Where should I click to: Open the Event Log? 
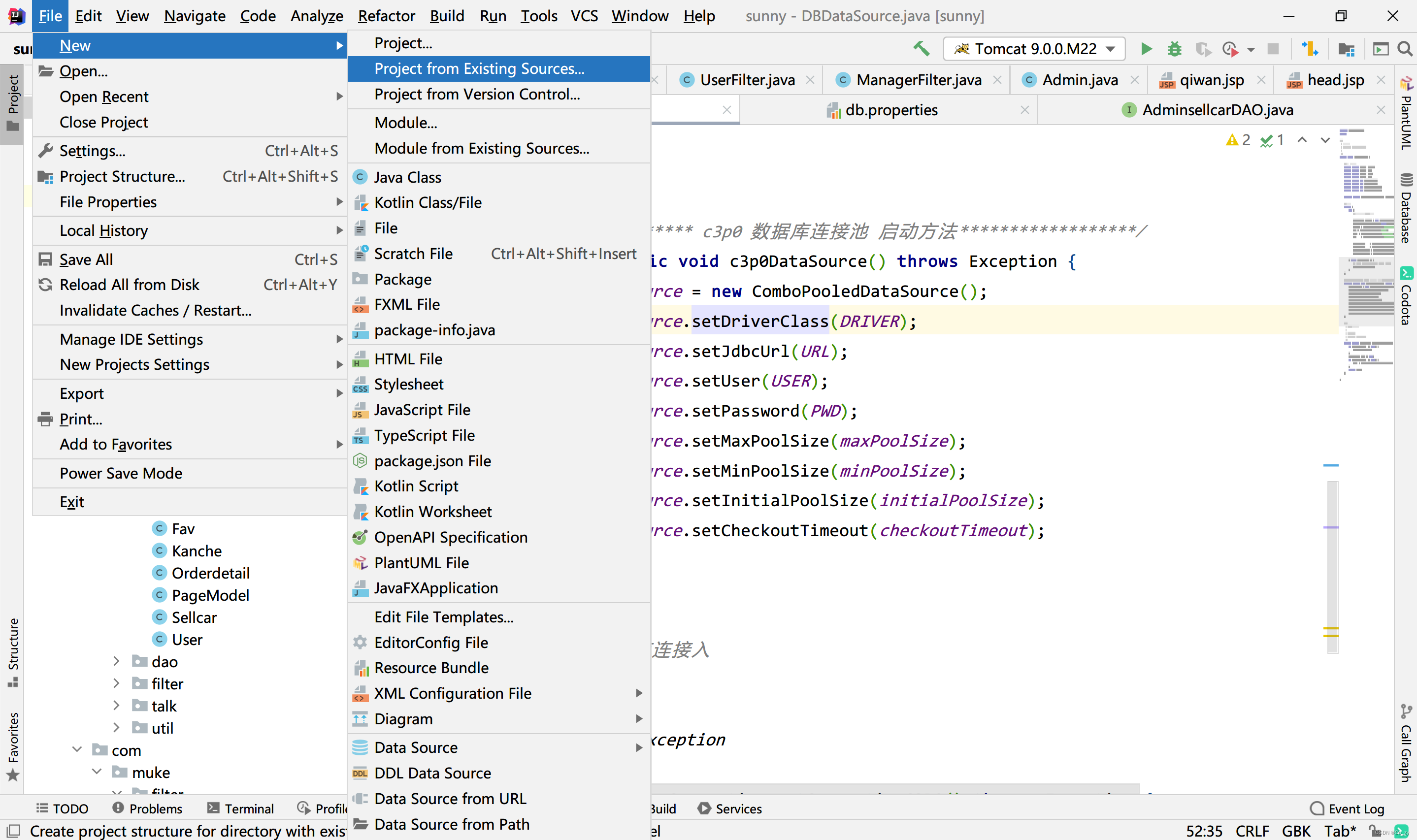pos(1347,808)
